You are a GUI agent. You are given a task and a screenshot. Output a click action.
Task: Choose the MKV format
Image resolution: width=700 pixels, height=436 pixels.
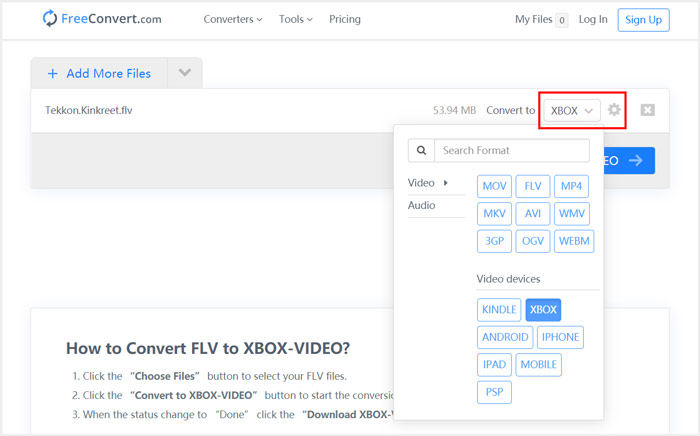point(494,214)
